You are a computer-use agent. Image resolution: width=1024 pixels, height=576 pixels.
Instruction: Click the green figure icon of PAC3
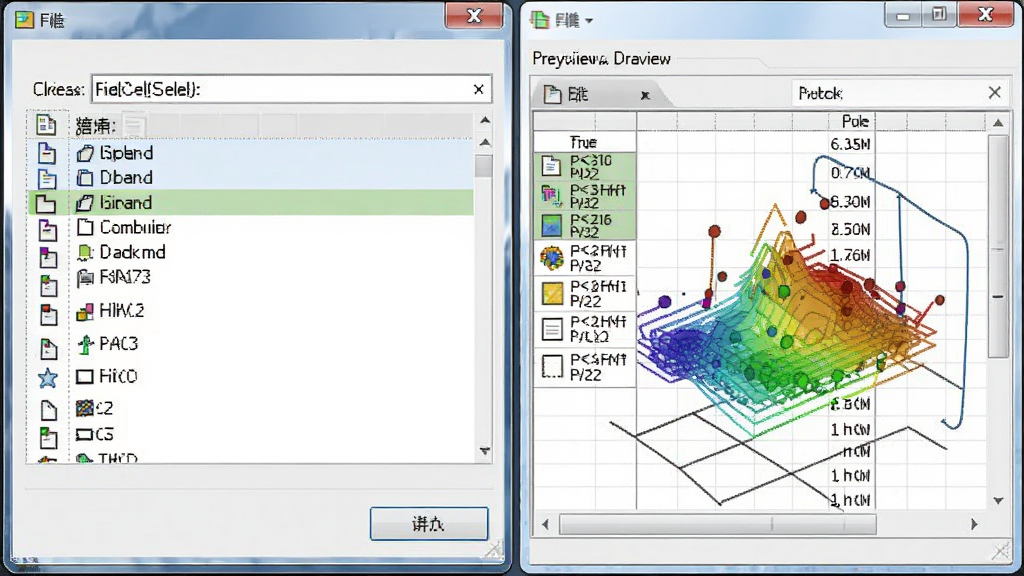(85, 344)
